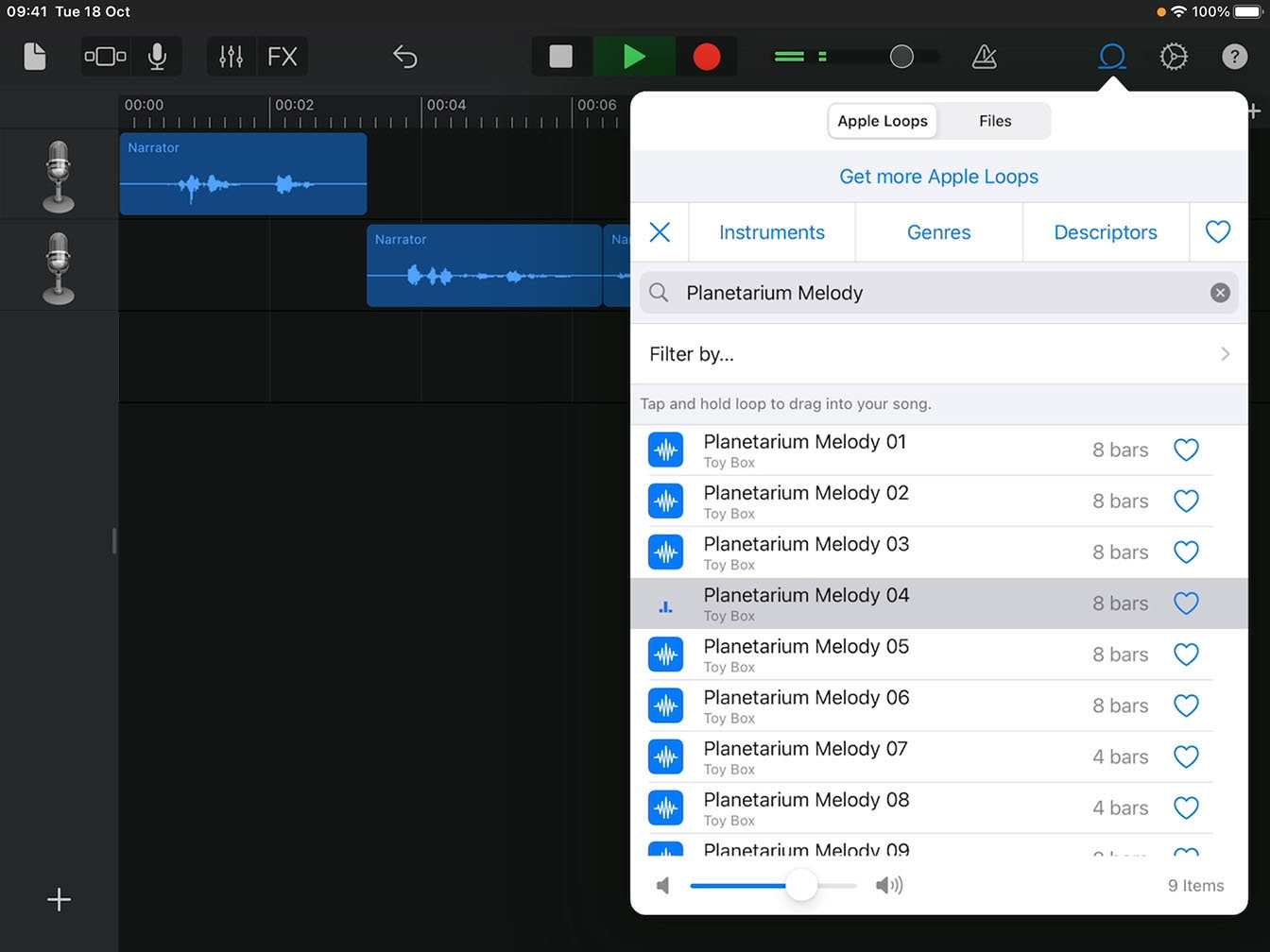Favorite Planetarium Melody 01
The image size is (1270, 952).
[x=1186, y=450]
